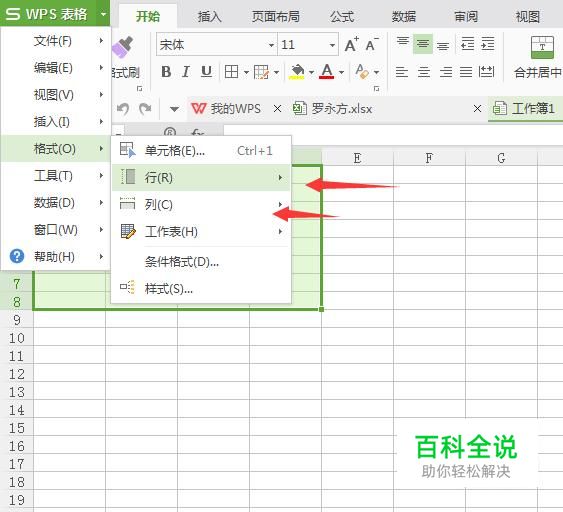Choose 样式(S)... option
This screenshot has height=512, width=563.
tap(201, 289)
